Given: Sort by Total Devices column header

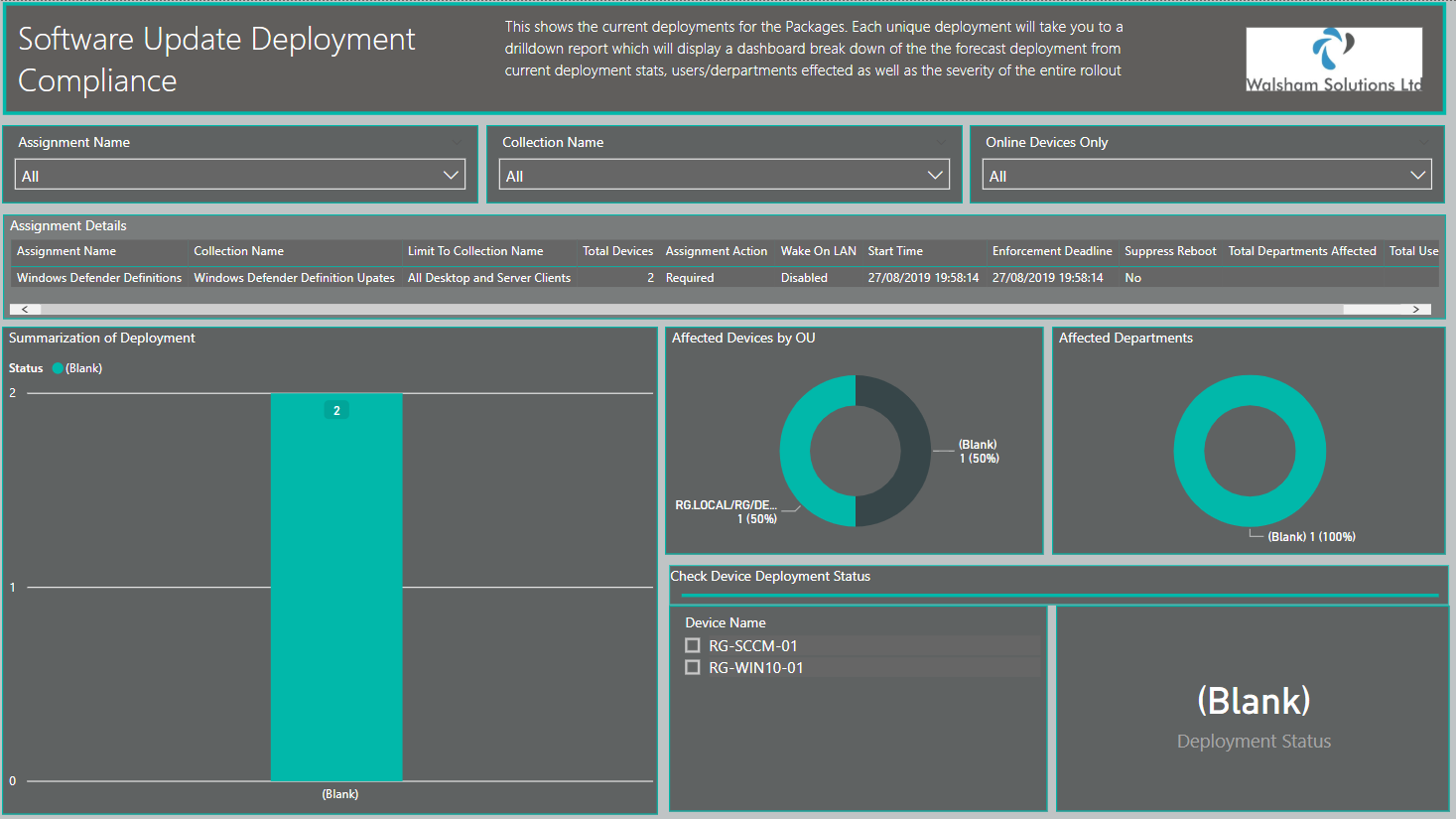Looking at the screenshot, I should (617, 251).
